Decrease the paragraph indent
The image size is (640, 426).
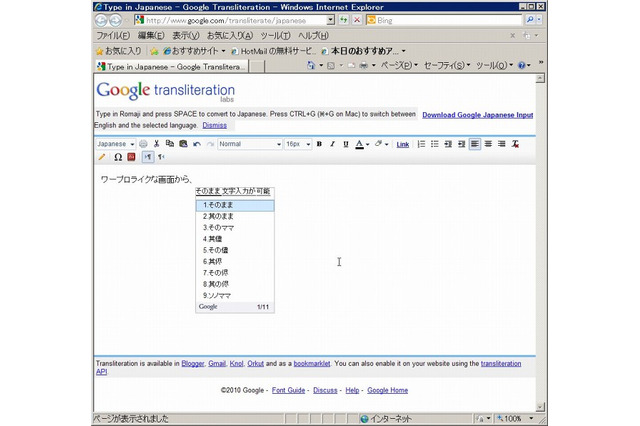(x=448, y=144)
